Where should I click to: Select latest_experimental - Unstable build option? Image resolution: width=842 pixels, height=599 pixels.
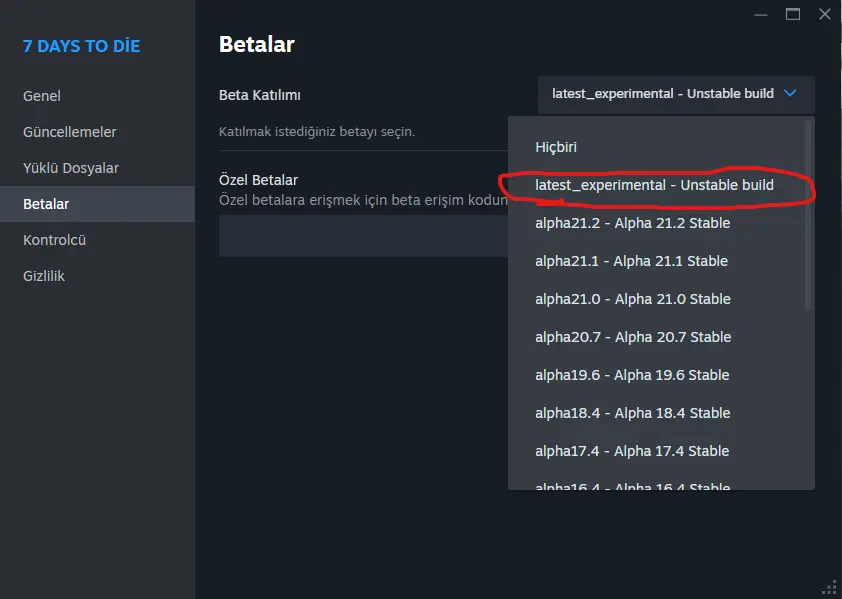click(656, 185)
